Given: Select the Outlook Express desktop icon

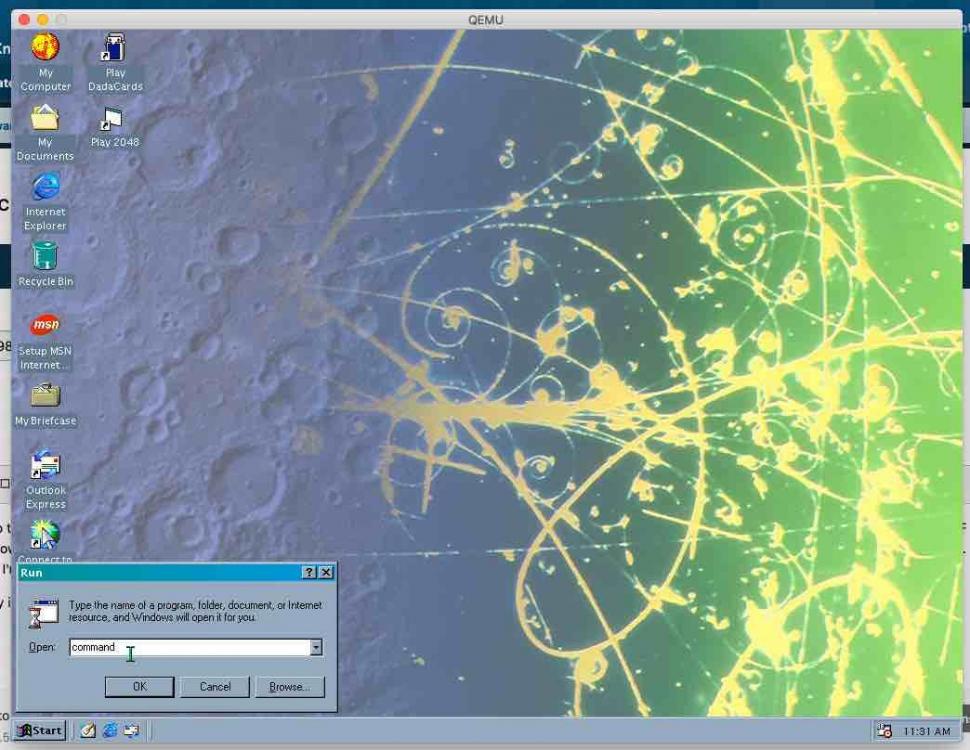Looking at the screenshot, I should point(45,466).
